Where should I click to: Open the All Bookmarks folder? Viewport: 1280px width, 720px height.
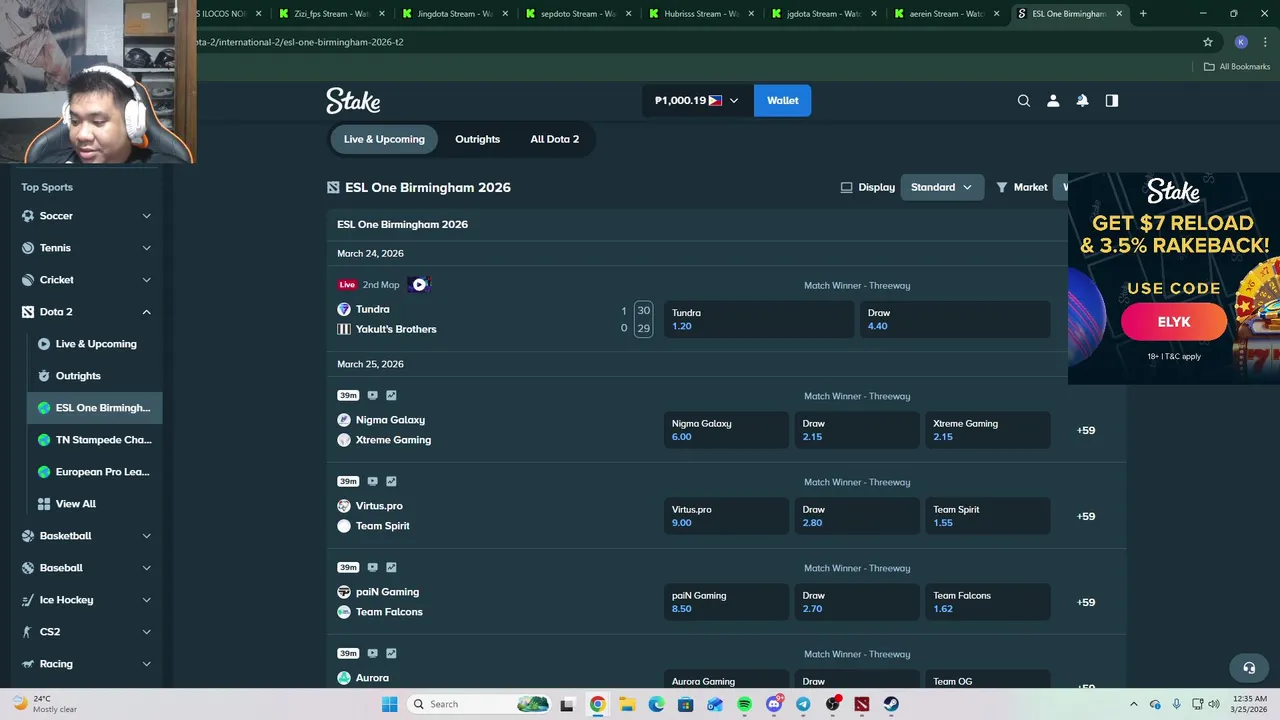[x=1237, y=67]
